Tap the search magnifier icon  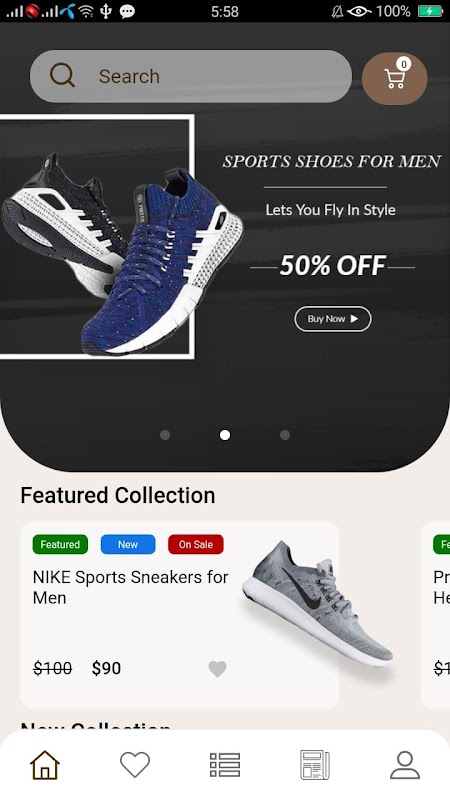[x=62, y=76]
